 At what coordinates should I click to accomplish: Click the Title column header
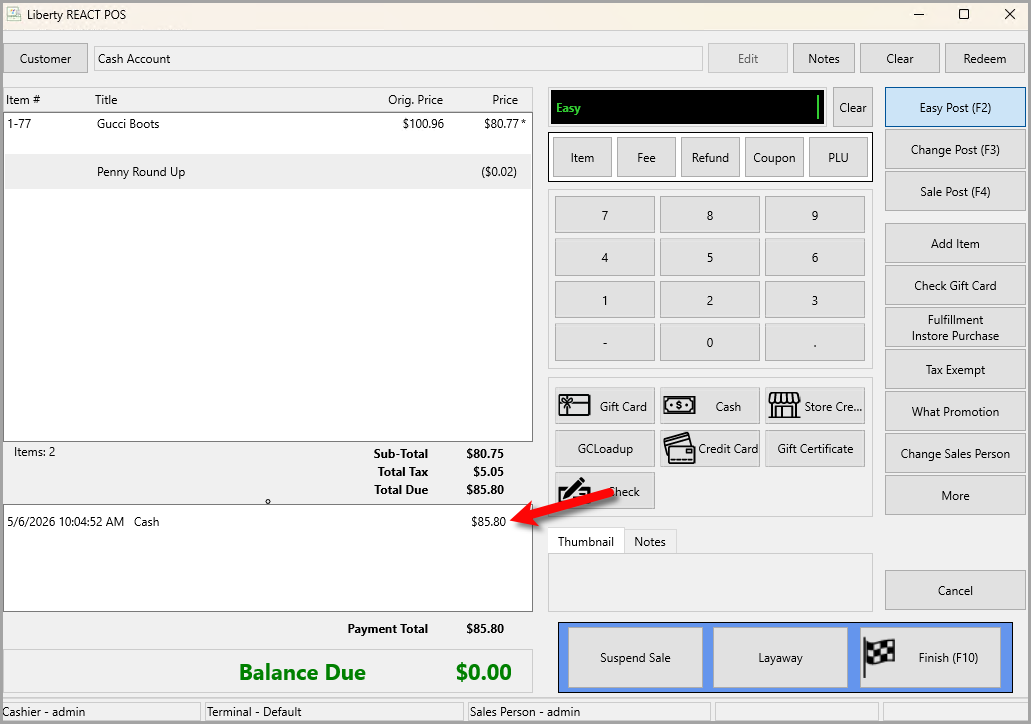[106, 100]
